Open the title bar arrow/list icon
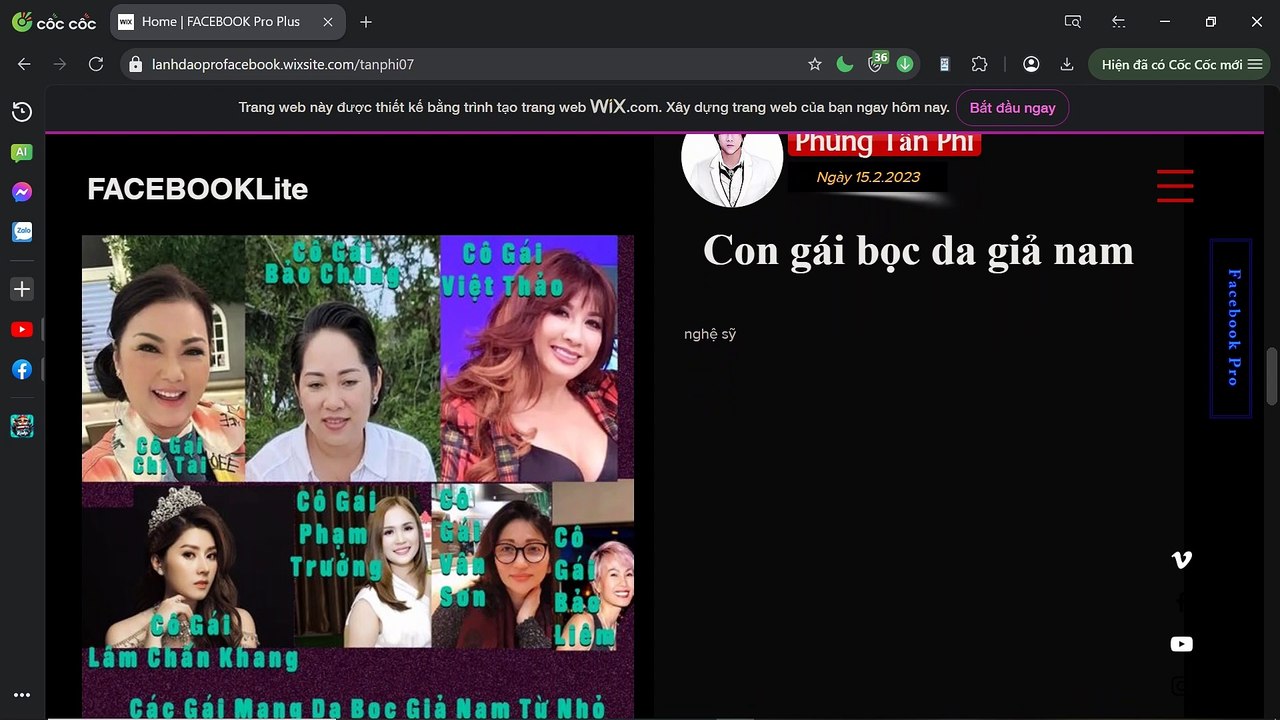 click(x=1119, y=21)
